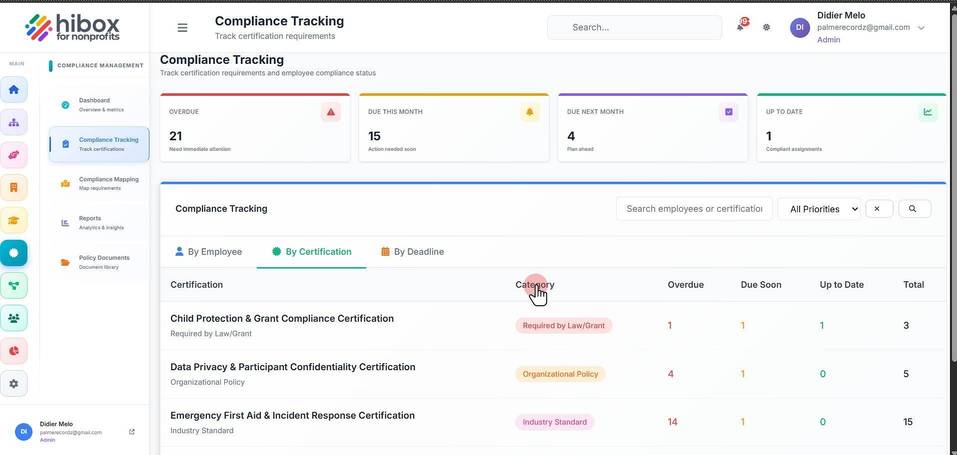The width and height of the screenshot is (957, 455).
Task: Expand user menu chevron beside Didier Melo
Action: pyautogui.click(x=921, y=27)
